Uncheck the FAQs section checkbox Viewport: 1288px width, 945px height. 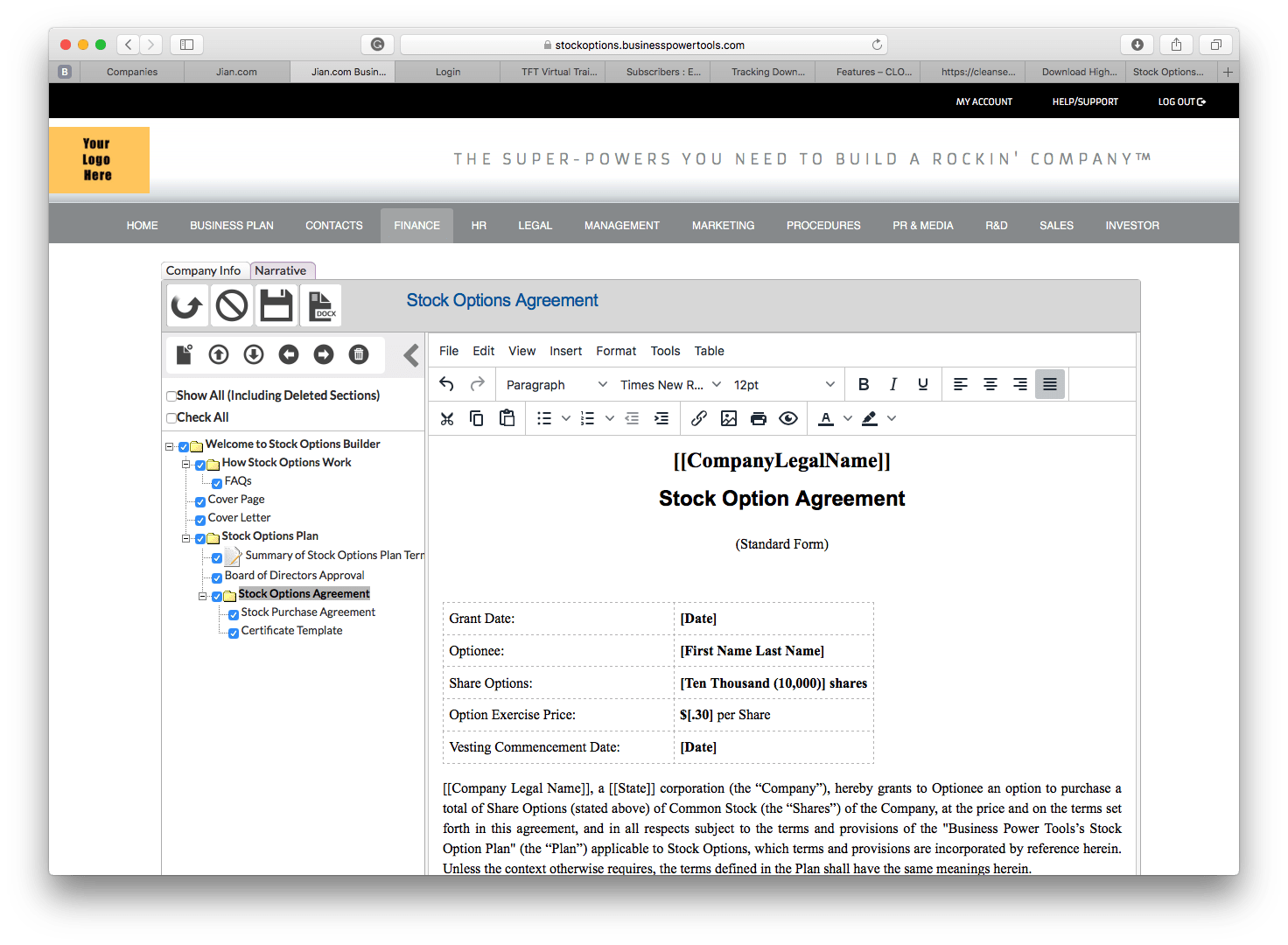click(x=217, y=483)
